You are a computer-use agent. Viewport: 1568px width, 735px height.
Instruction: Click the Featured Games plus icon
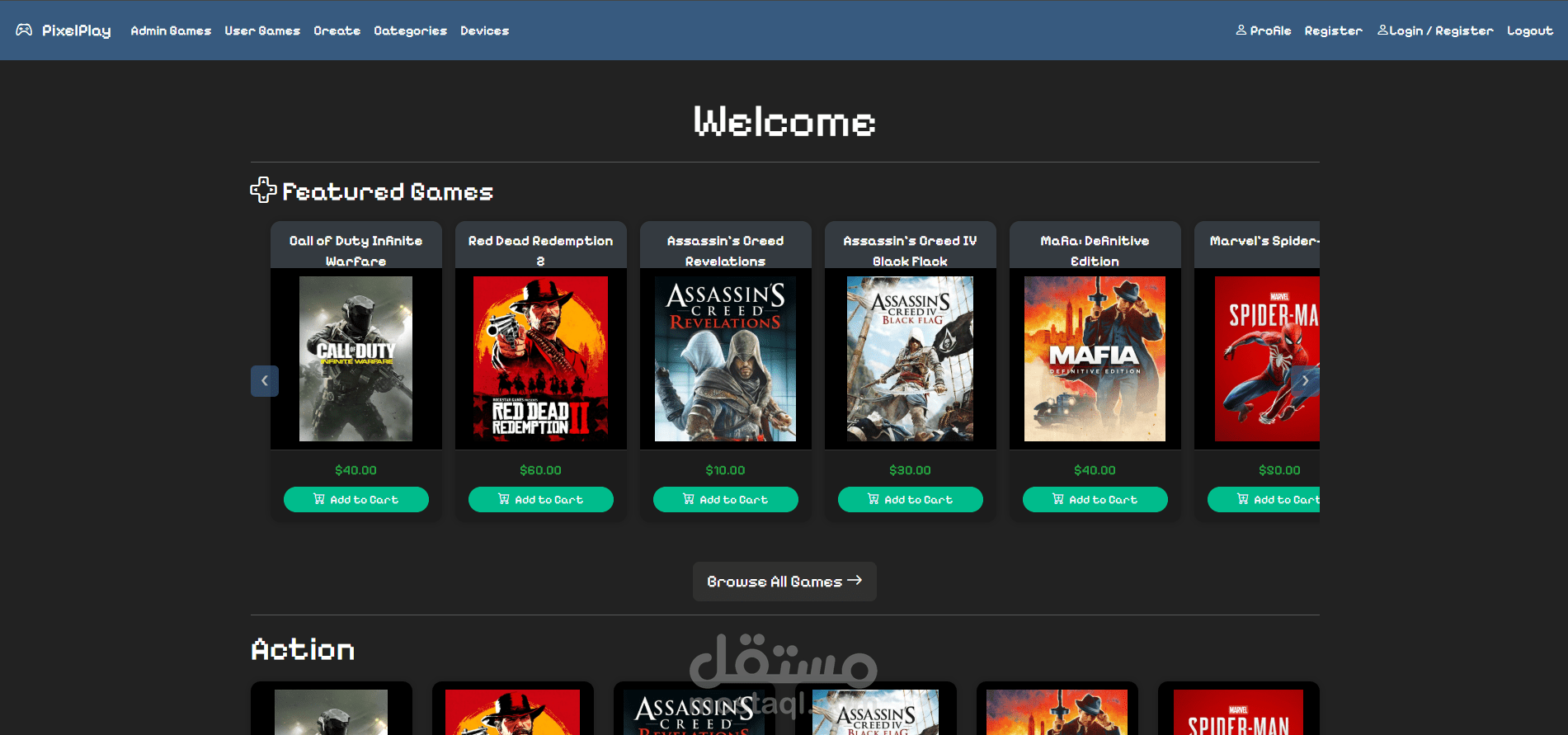263,190
